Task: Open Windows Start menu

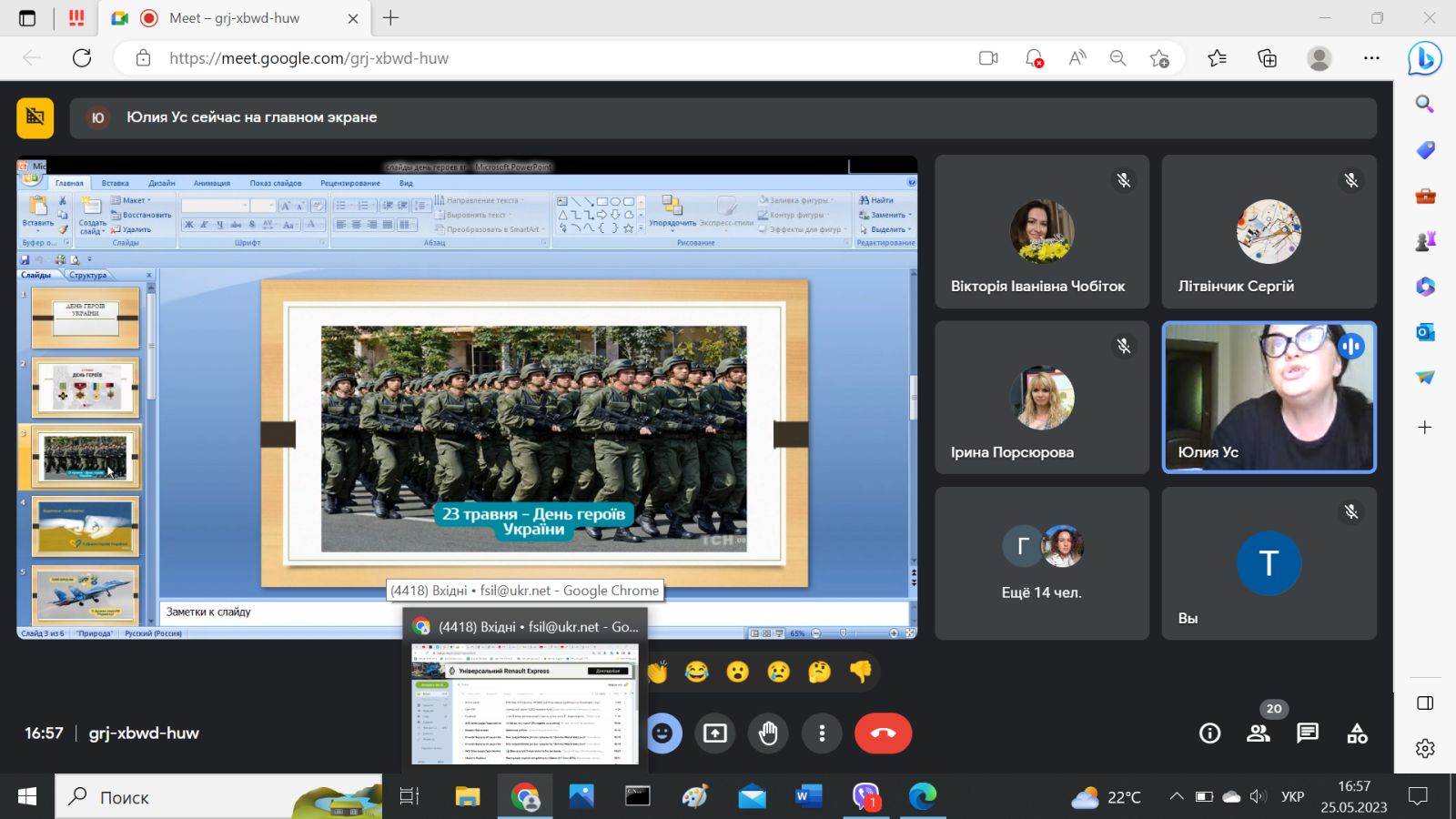Action: (x=27, y=797)
